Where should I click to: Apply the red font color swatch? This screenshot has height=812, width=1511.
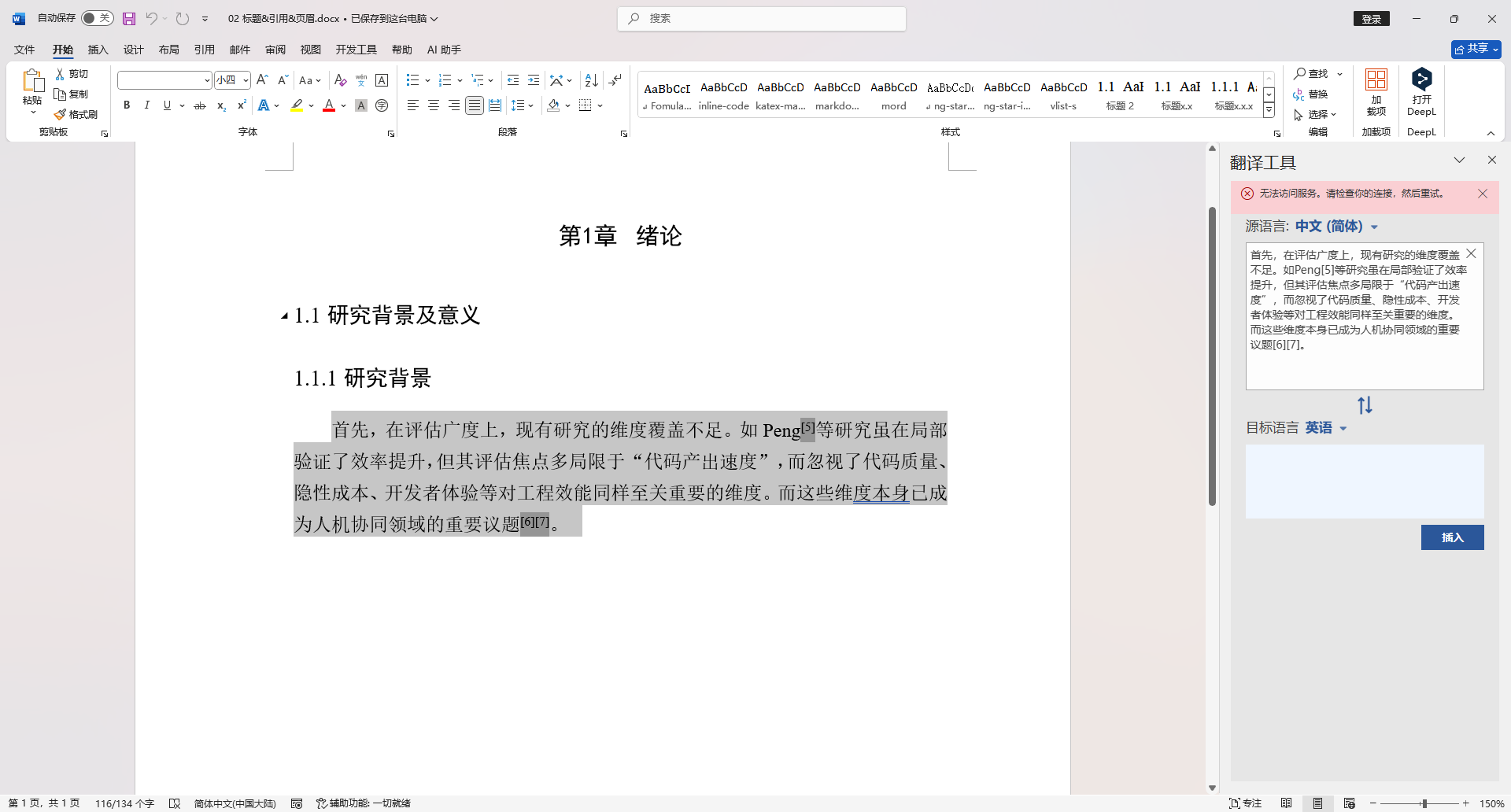[329, 105]
